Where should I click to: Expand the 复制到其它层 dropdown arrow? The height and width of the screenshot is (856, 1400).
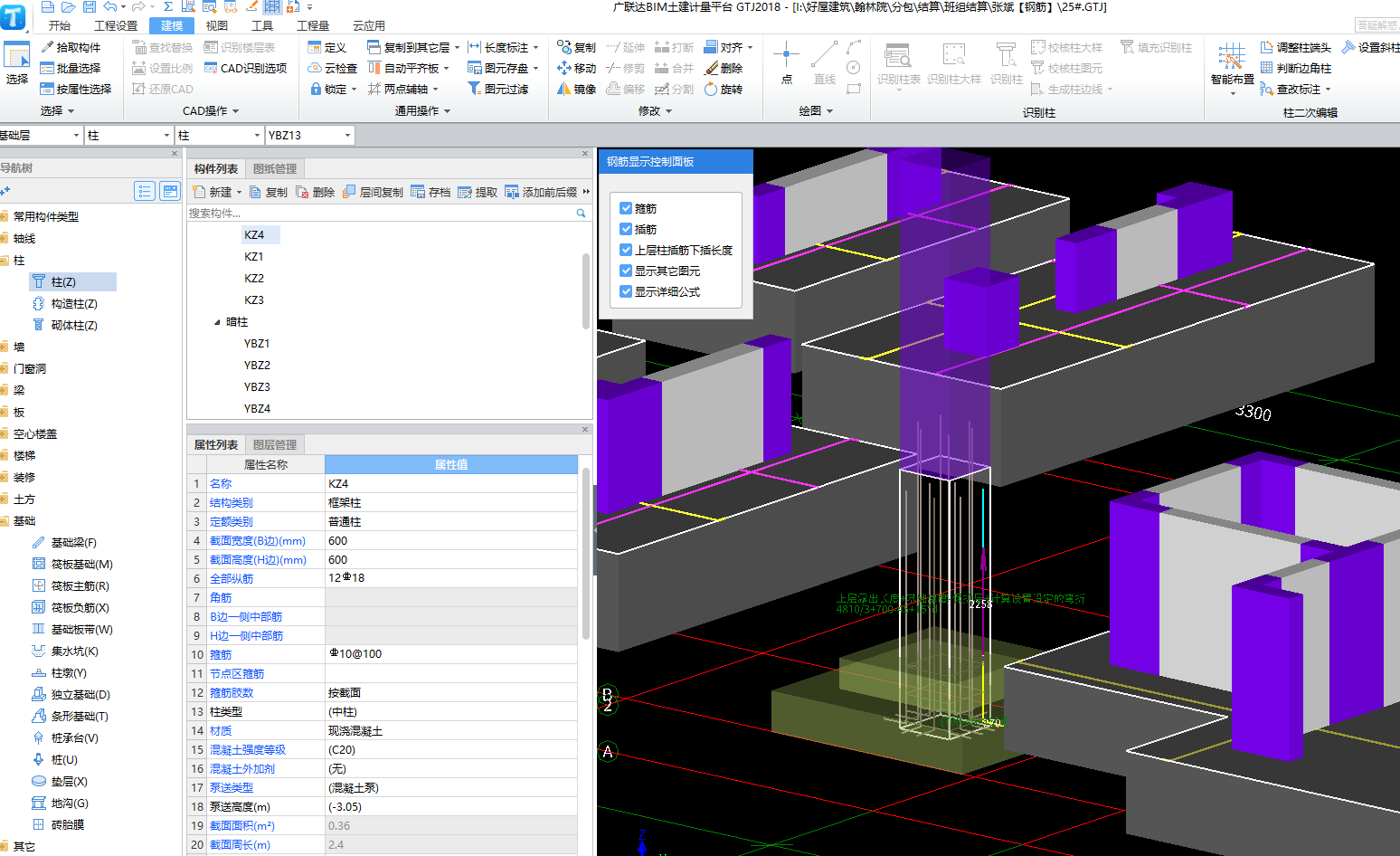pos(457,47)
